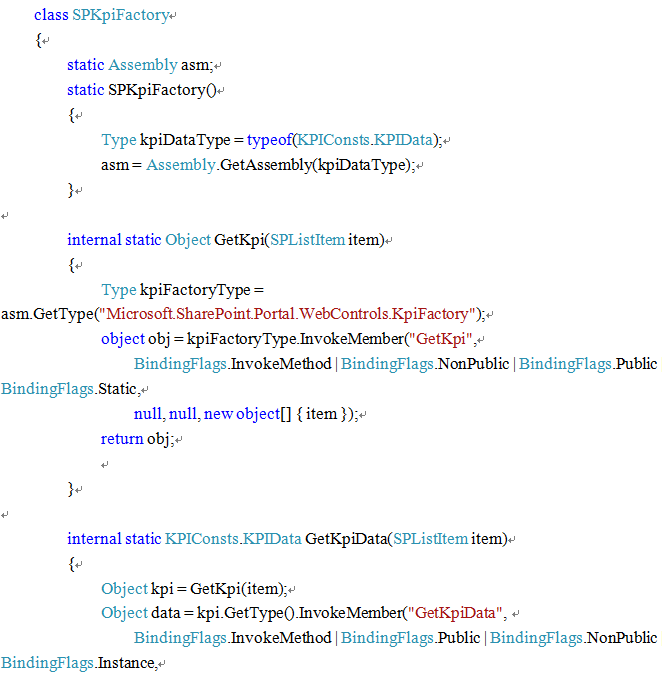Click 'kpiFactoryType.InvokeMember' call

click(x=295, y=339)
